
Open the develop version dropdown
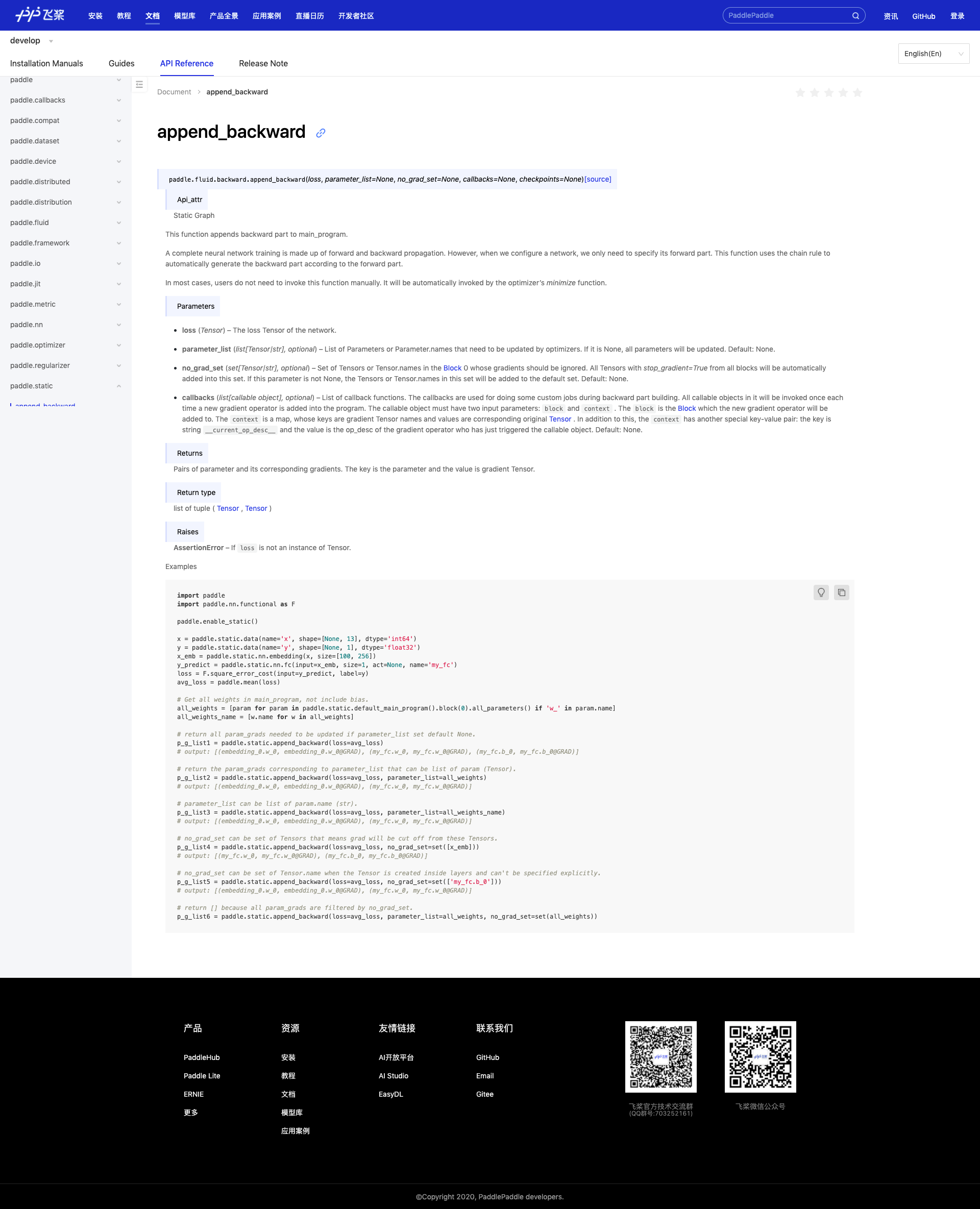point(32,41)
